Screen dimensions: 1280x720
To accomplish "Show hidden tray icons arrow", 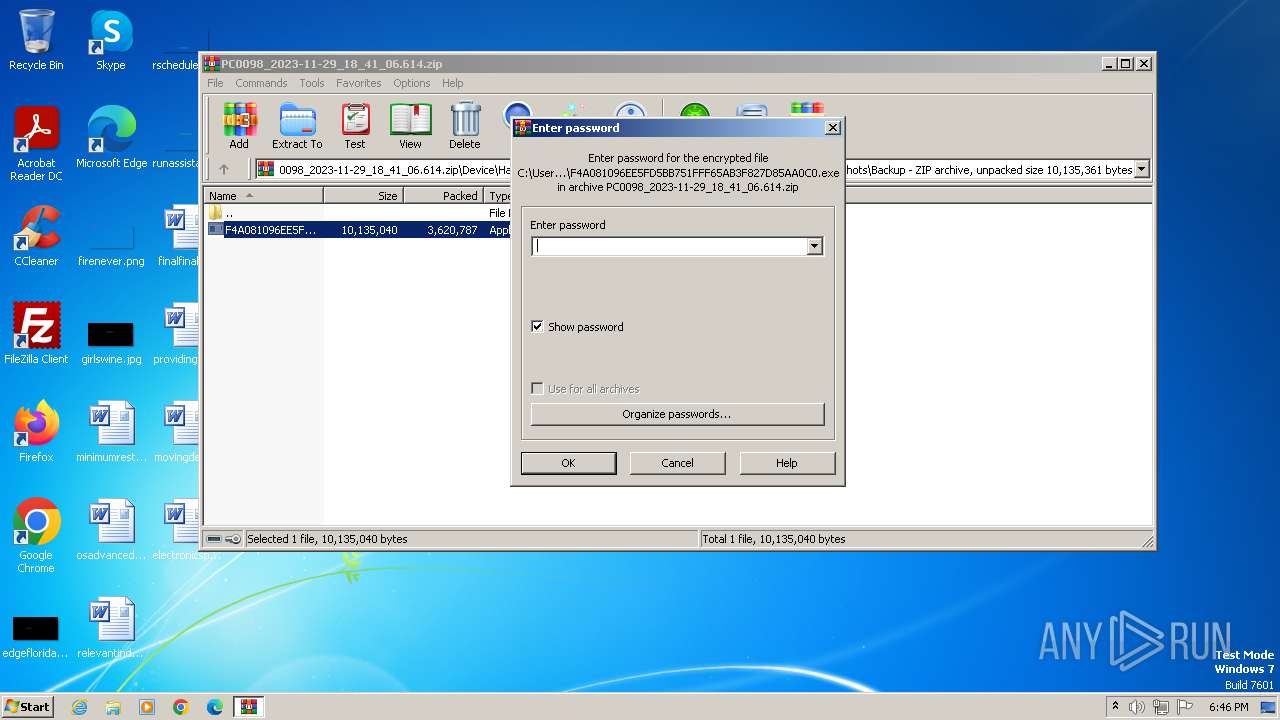I will coord(1115,706).
